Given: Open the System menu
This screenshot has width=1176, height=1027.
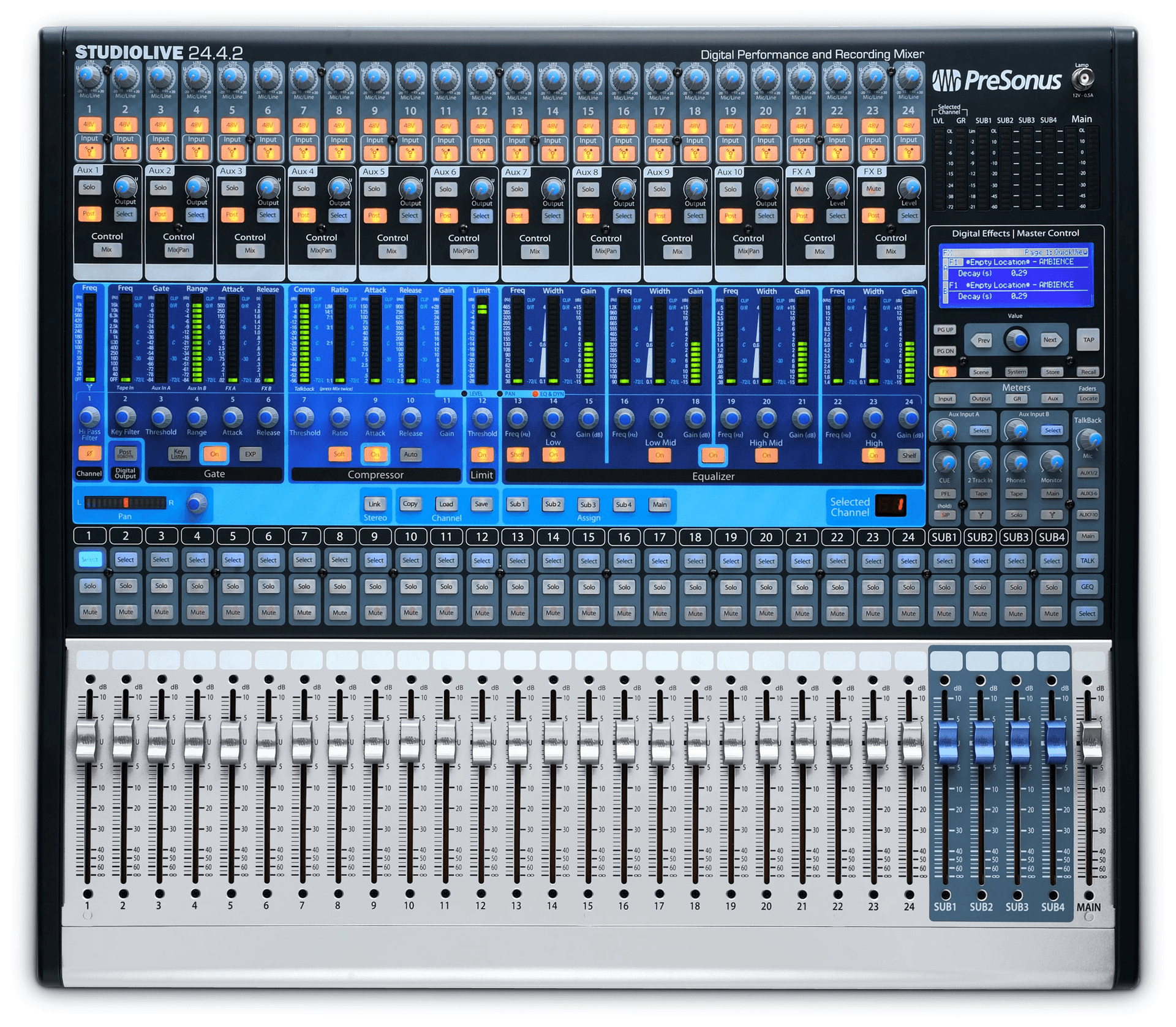Looking at the screenshot, I should (x=1017, y=372).
